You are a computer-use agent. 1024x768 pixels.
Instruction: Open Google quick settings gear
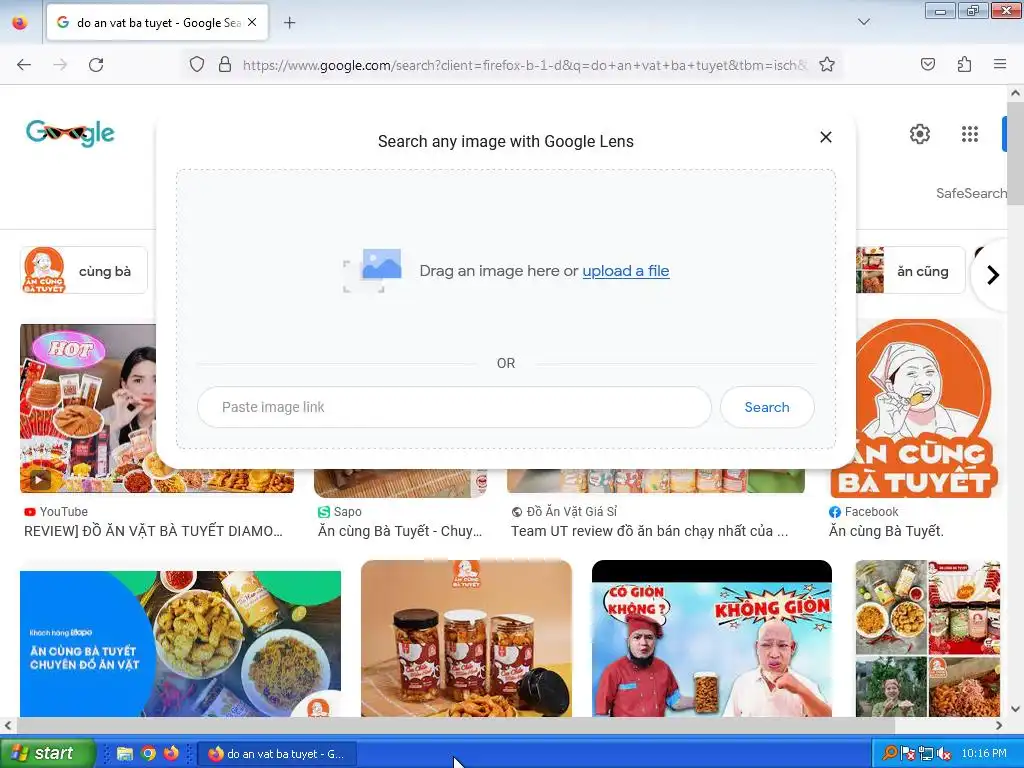coord(920,134)
